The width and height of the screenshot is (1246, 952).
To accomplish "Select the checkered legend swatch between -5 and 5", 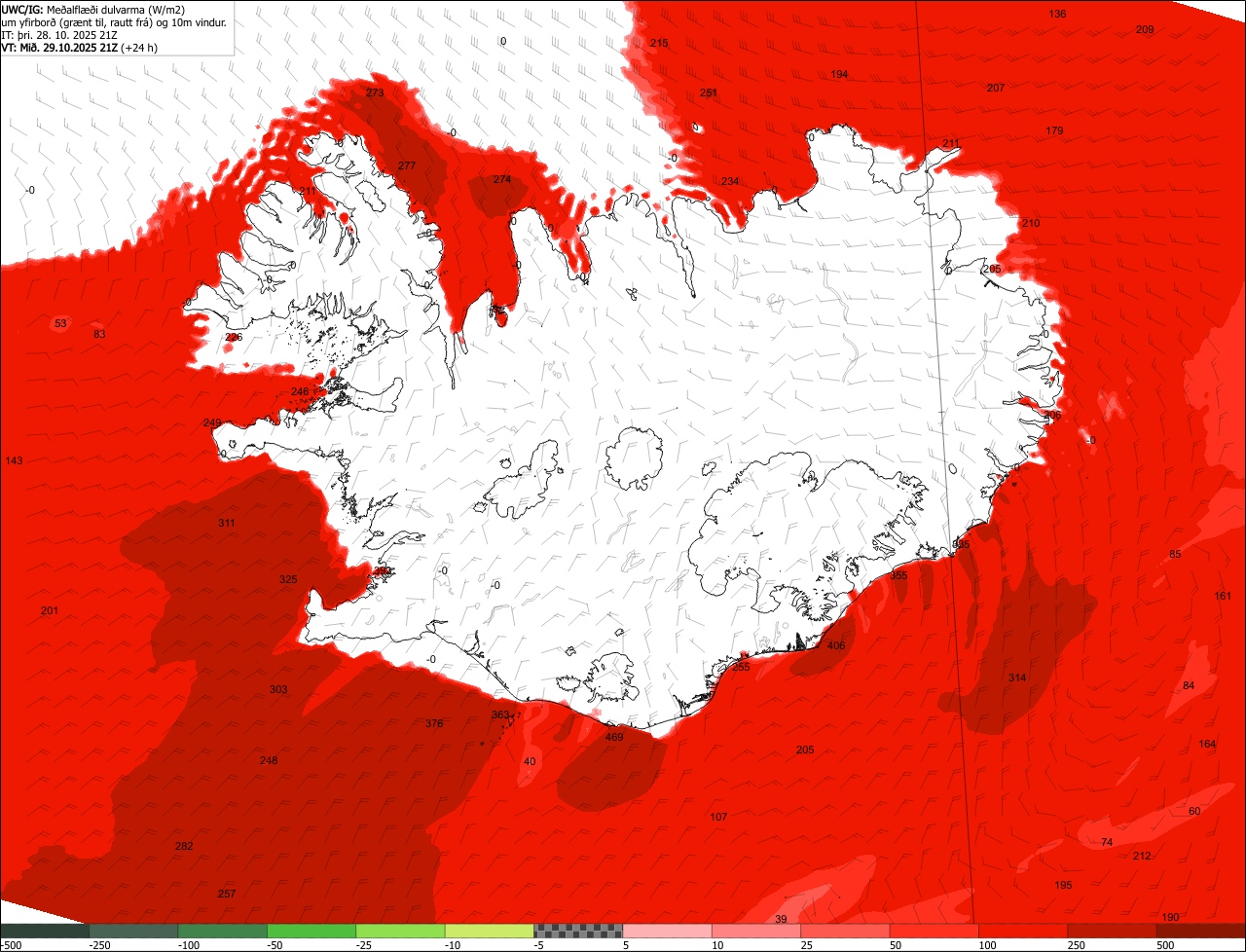I will [578, 931].
